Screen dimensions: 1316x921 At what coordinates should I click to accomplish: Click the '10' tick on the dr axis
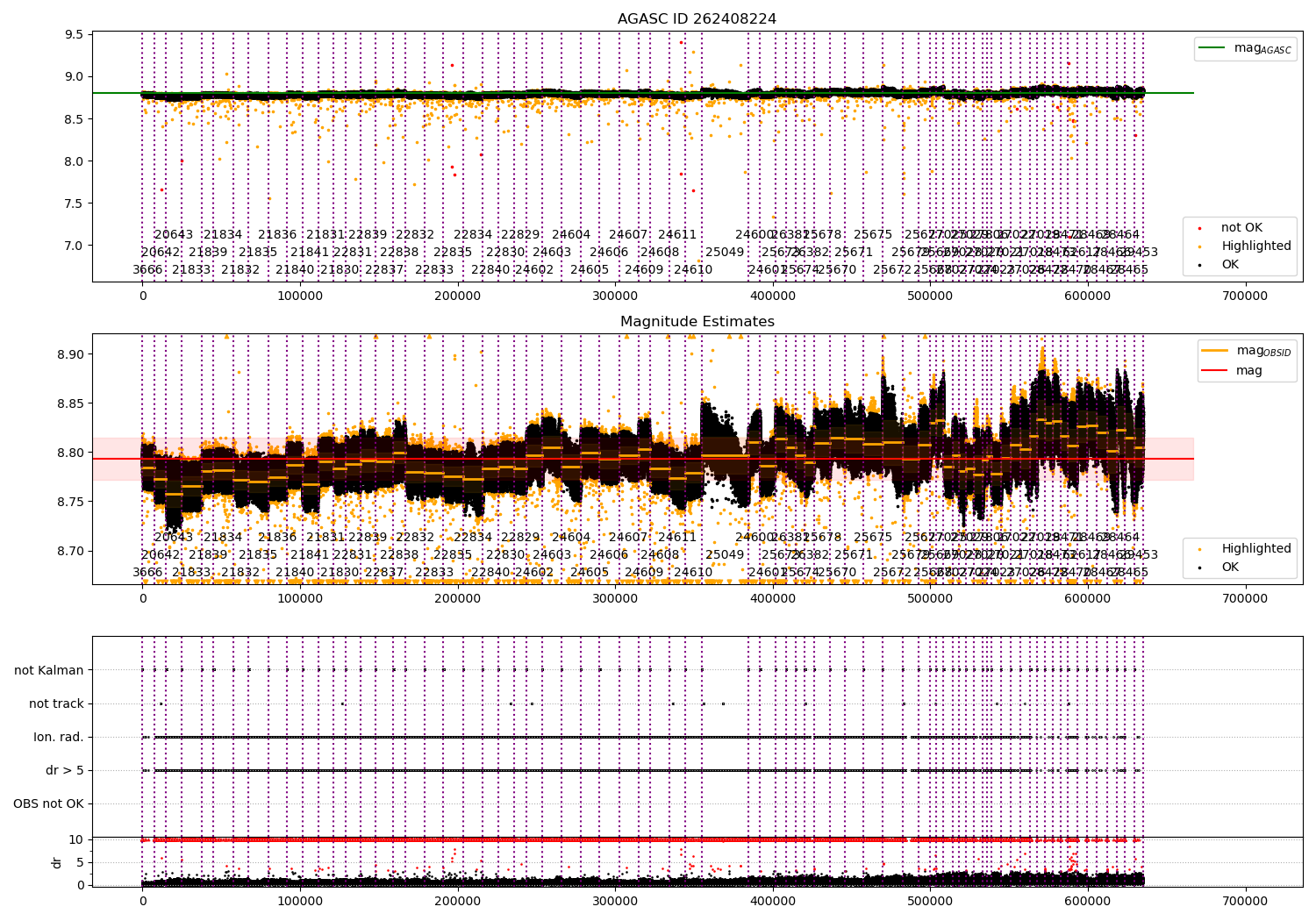tap(76, 840)
